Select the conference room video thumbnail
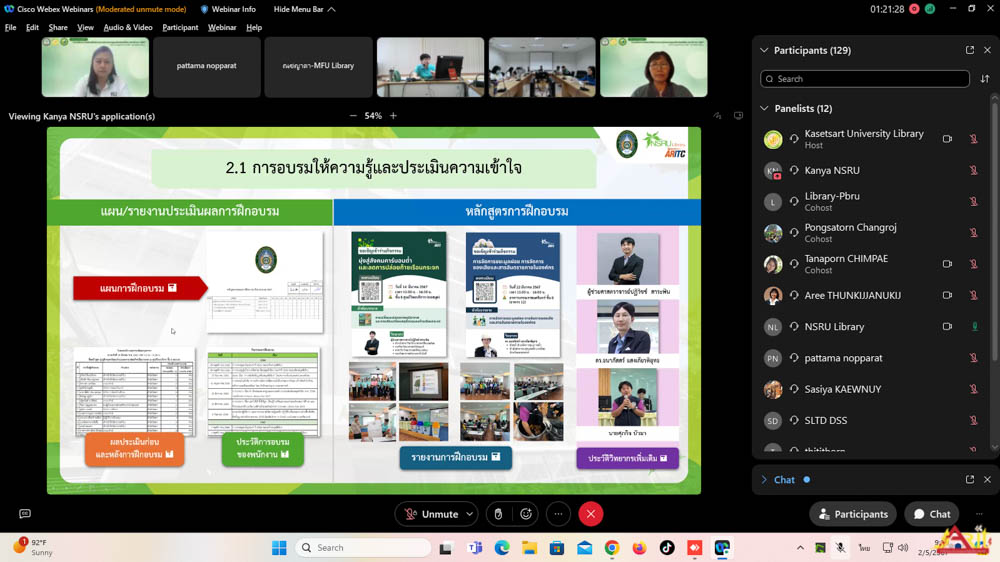This screenshot has width=1000, height=562. point(542,67)
